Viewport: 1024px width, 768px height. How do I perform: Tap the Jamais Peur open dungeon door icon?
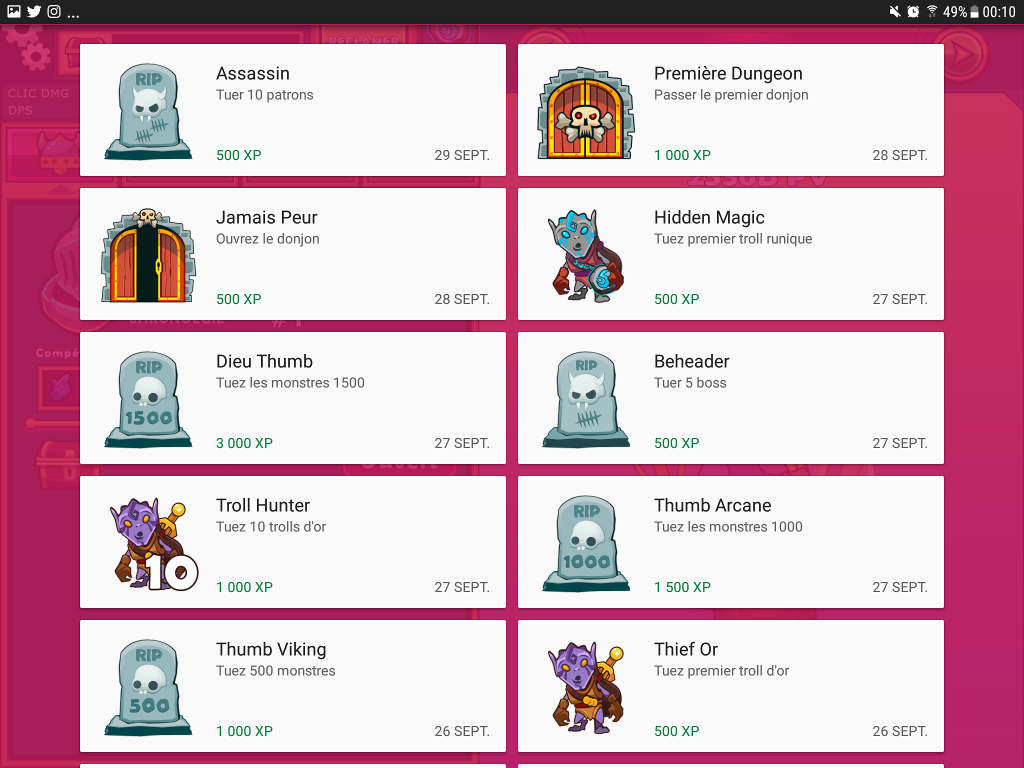pos(148,255)
